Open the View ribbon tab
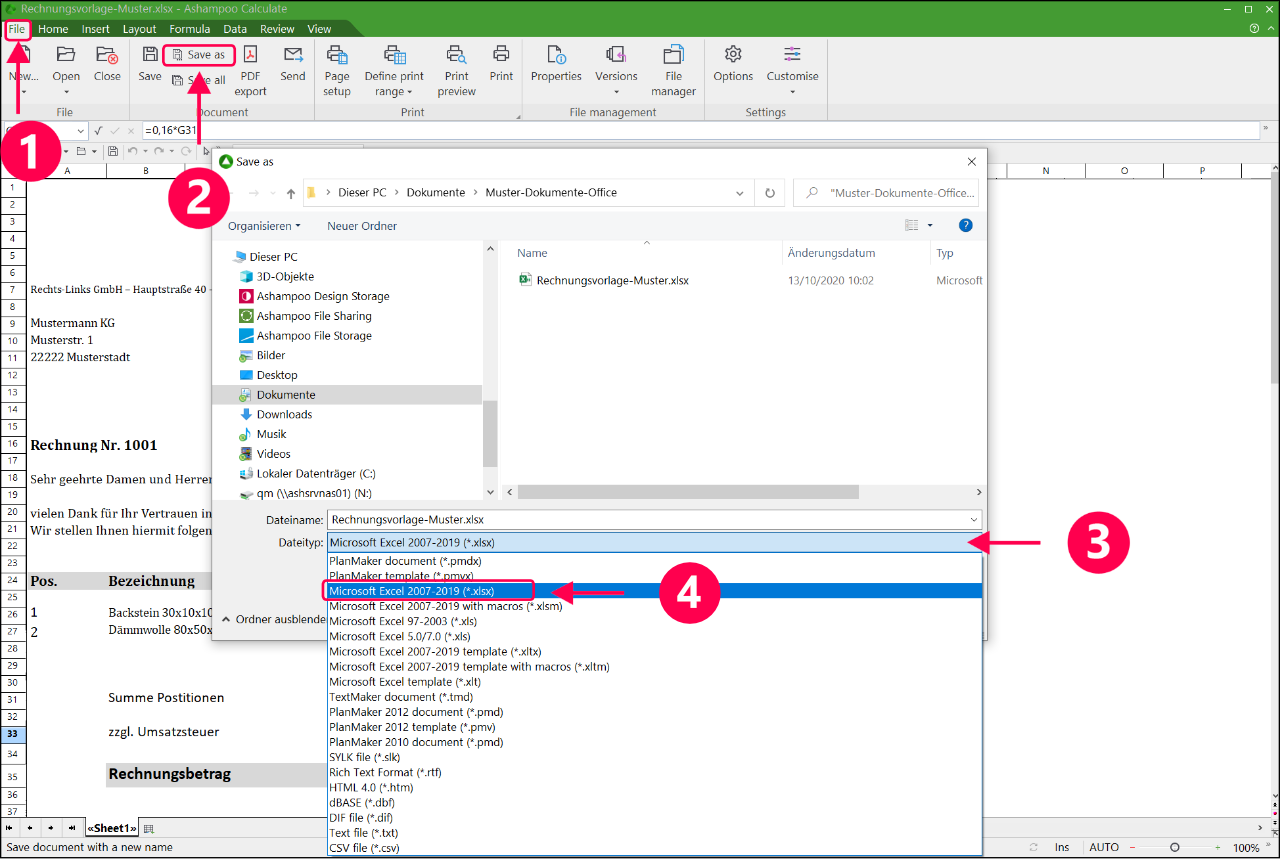 [319, 29]
